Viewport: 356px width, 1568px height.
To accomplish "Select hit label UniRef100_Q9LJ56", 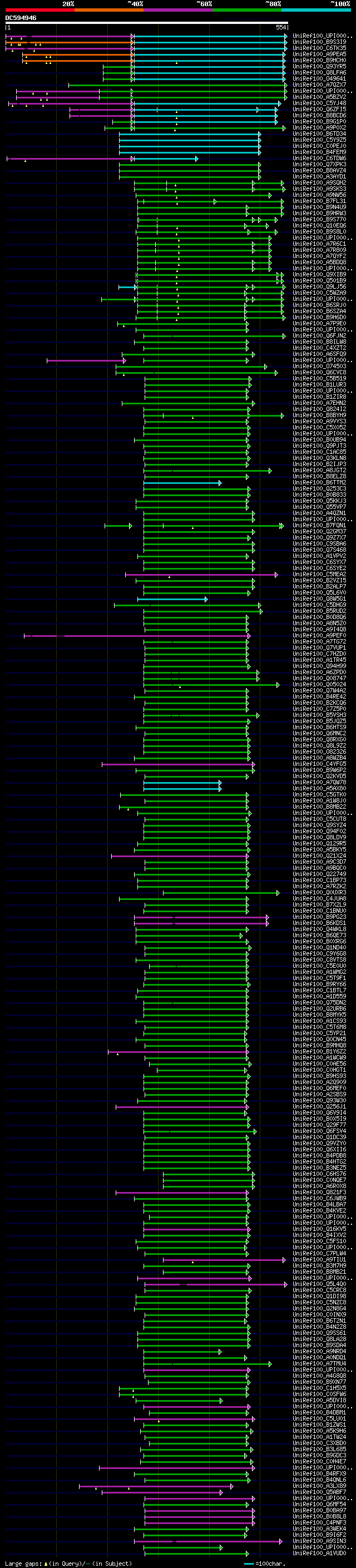I will pyautogui.click(x=319, y=286).
